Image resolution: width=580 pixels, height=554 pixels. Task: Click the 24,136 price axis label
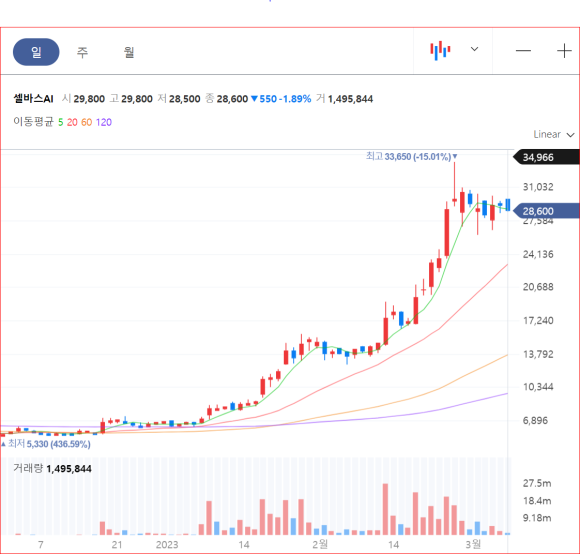(538, 254)
